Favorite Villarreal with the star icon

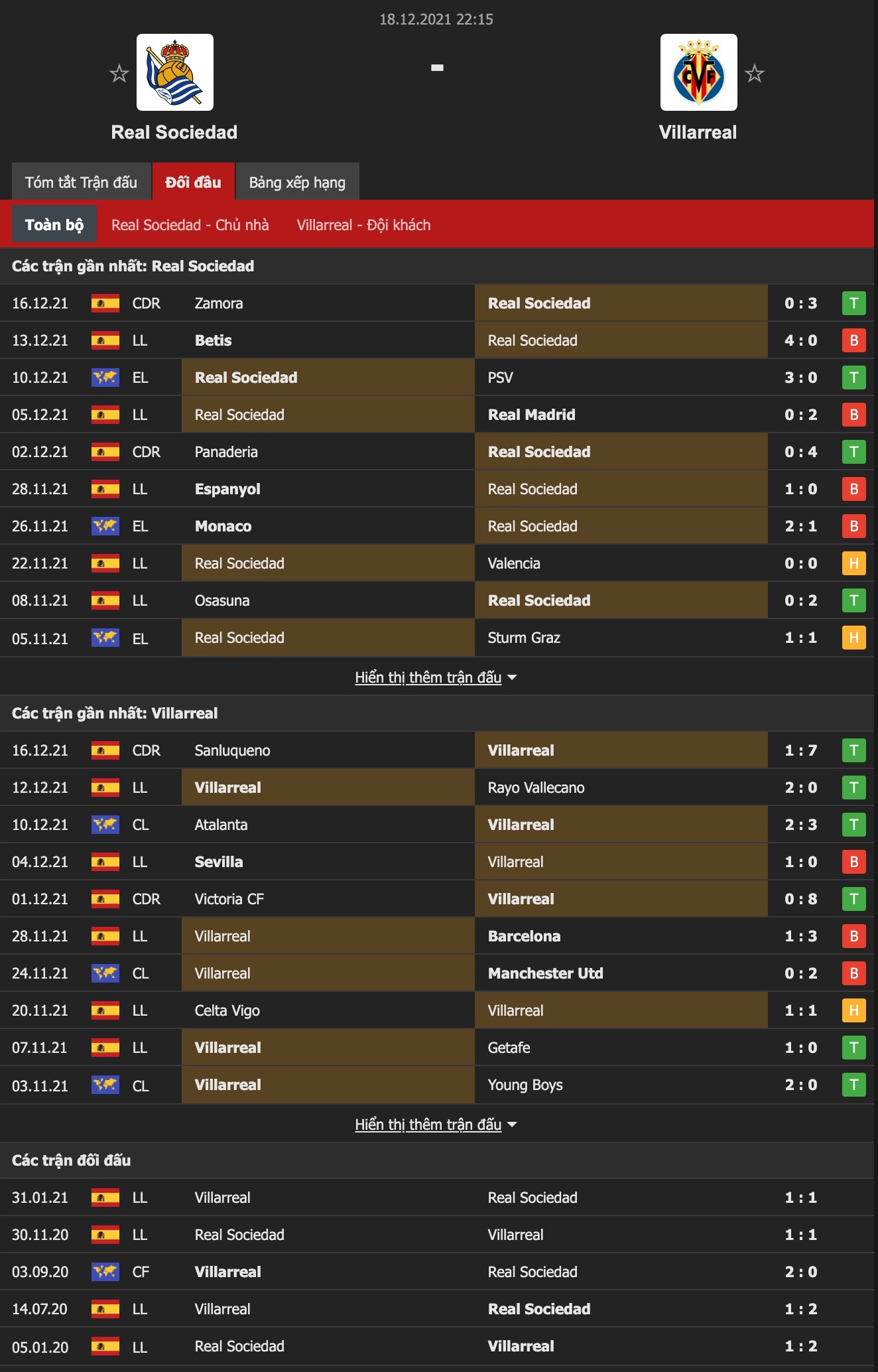click(755, 73)
